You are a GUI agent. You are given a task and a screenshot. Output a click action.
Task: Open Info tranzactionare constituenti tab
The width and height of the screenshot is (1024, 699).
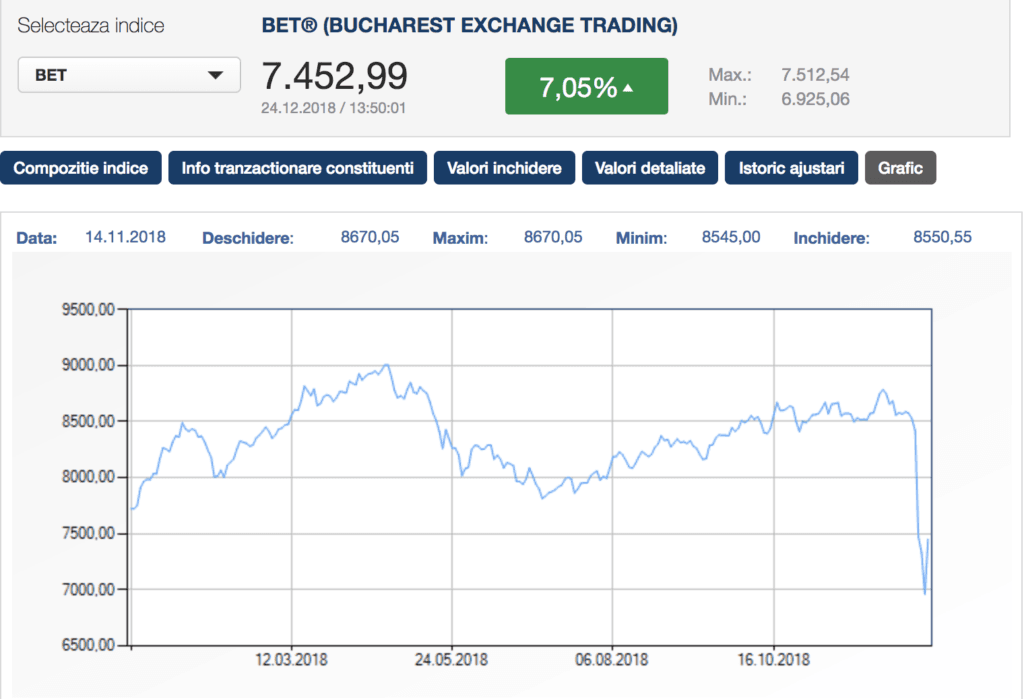[x=298, y=168]
